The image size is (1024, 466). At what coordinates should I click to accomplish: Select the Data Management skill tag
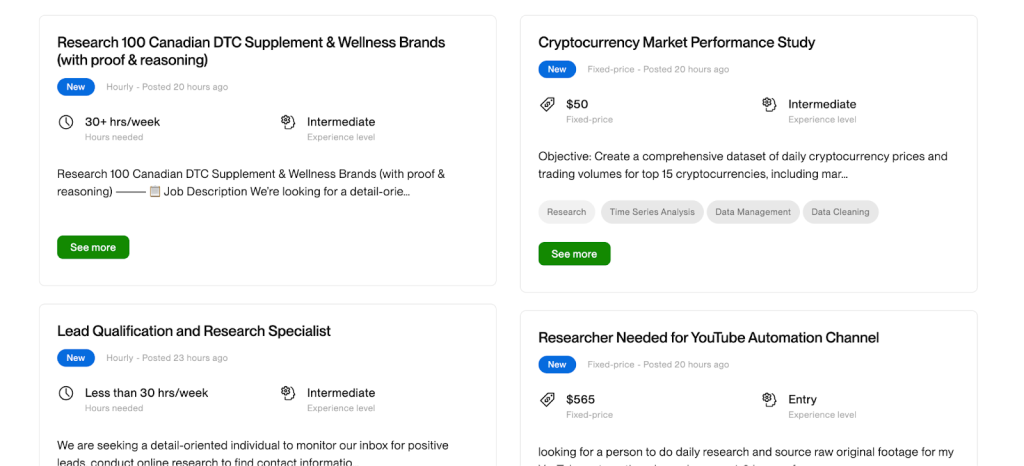pos(753,212)
